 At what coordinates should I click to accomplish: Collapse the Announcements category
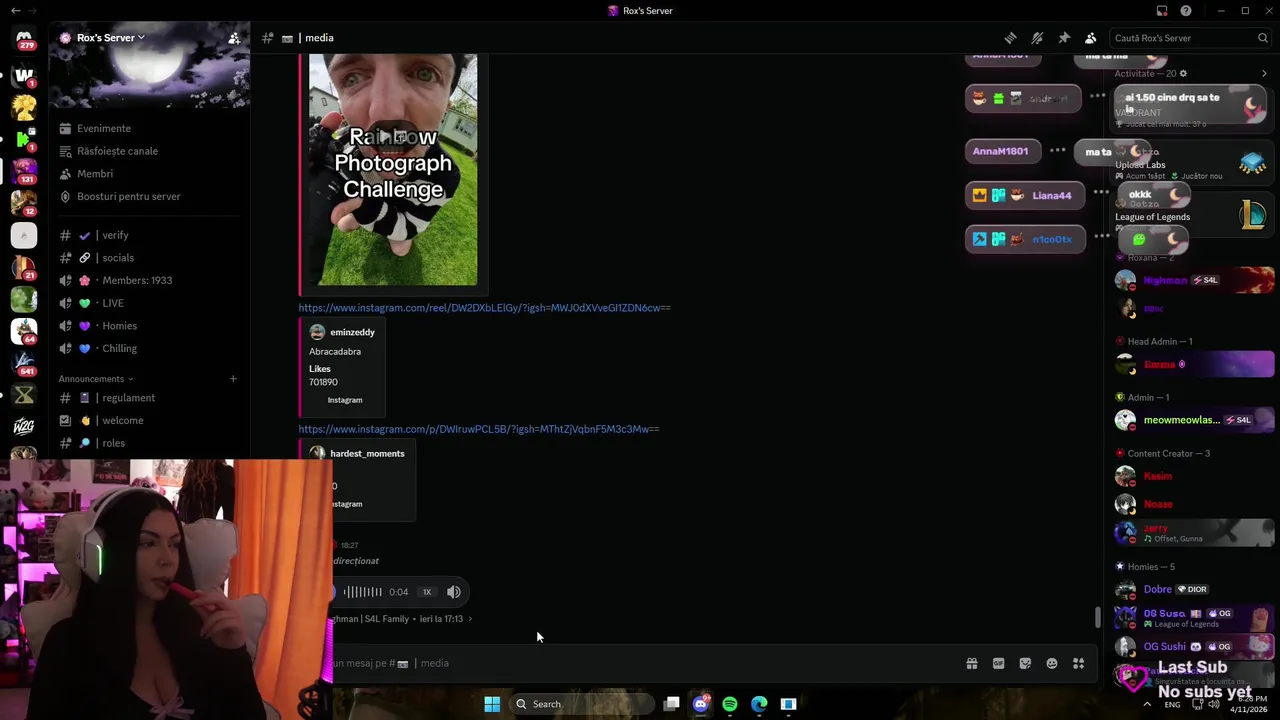(x=96, y=379)
